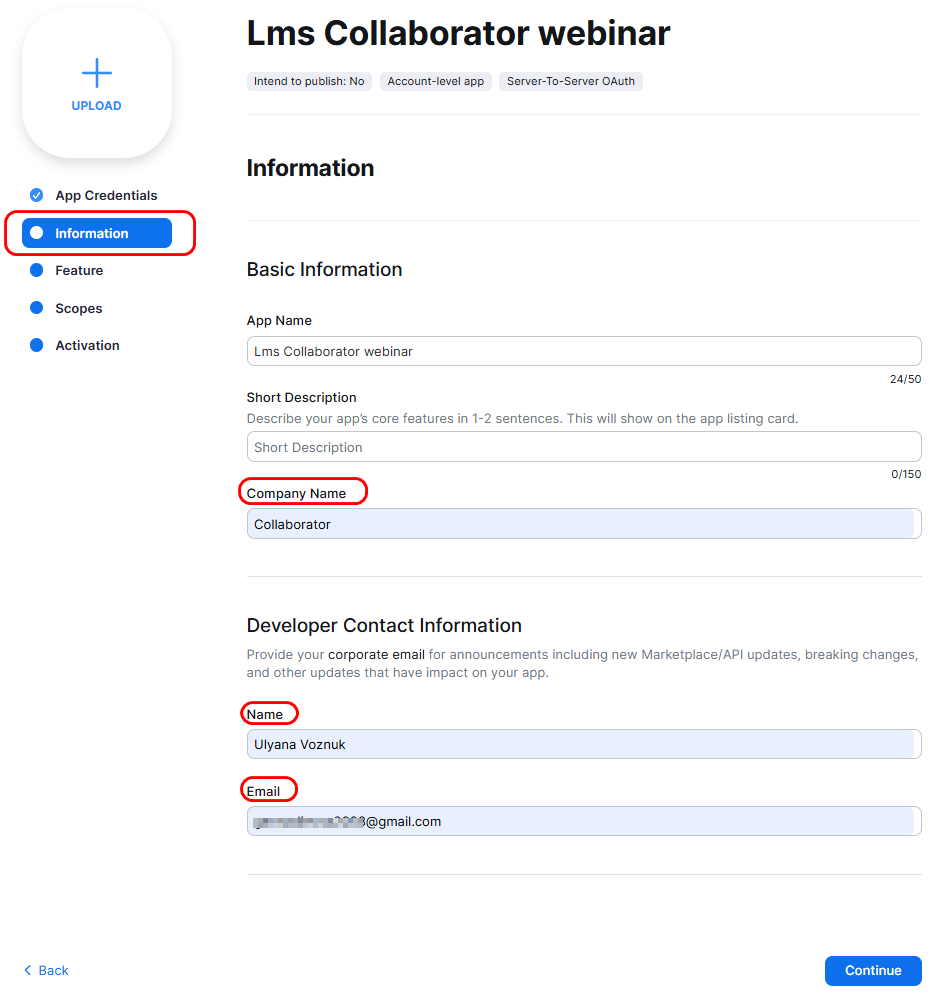Click the Scopes step dot icon
This screenshot has width=930, height=996.
coord(37,308)
